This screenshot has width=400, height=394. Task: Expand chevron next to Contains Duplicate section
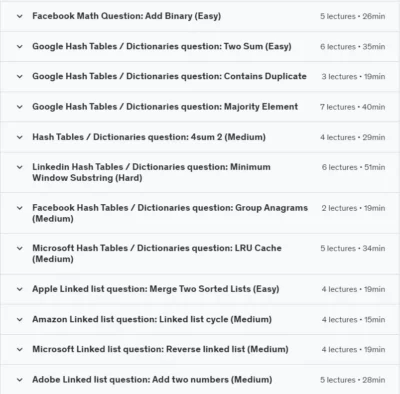[x=20, y=76]
